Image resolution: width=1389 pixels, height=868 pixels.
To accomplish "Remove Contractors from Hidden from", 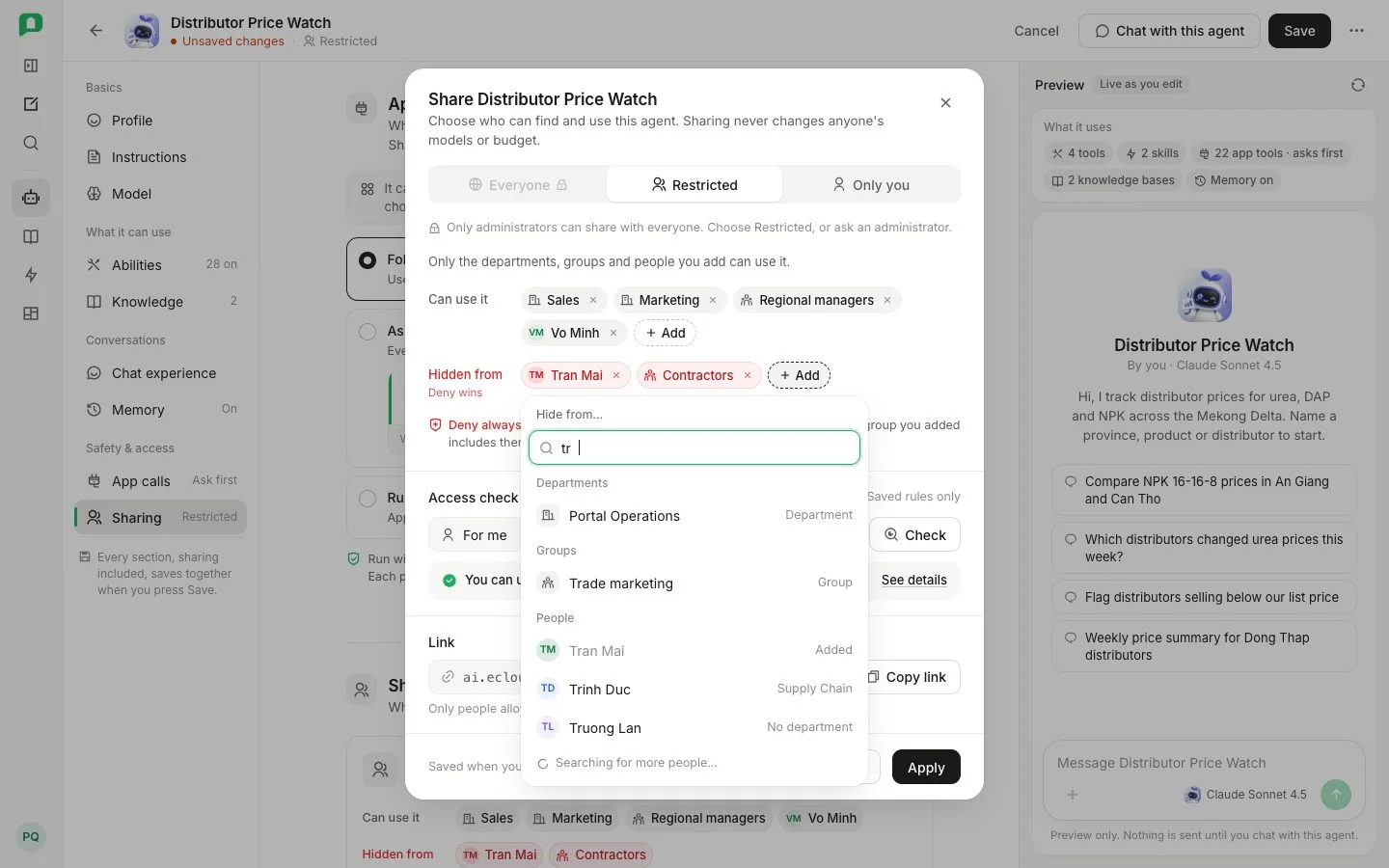I will click(748, 375).
